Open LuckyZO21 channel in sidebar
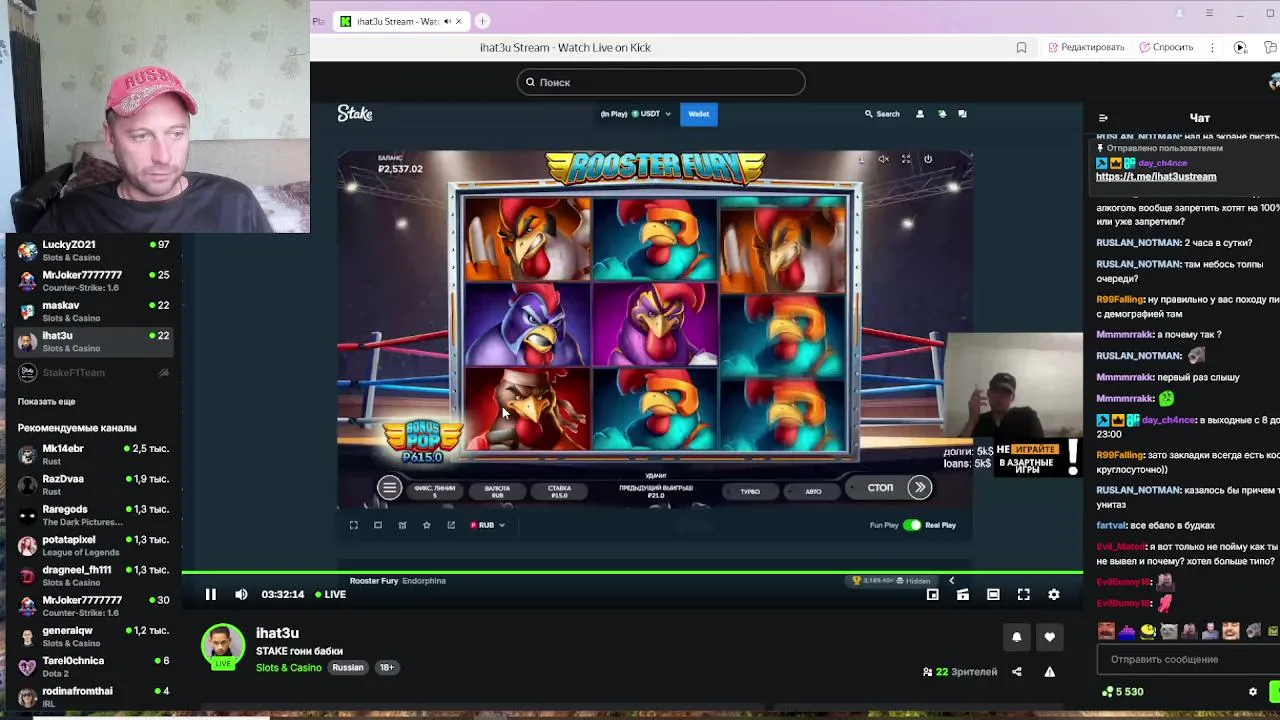Screen dimensions: 1280x720 tap(92, 250)
